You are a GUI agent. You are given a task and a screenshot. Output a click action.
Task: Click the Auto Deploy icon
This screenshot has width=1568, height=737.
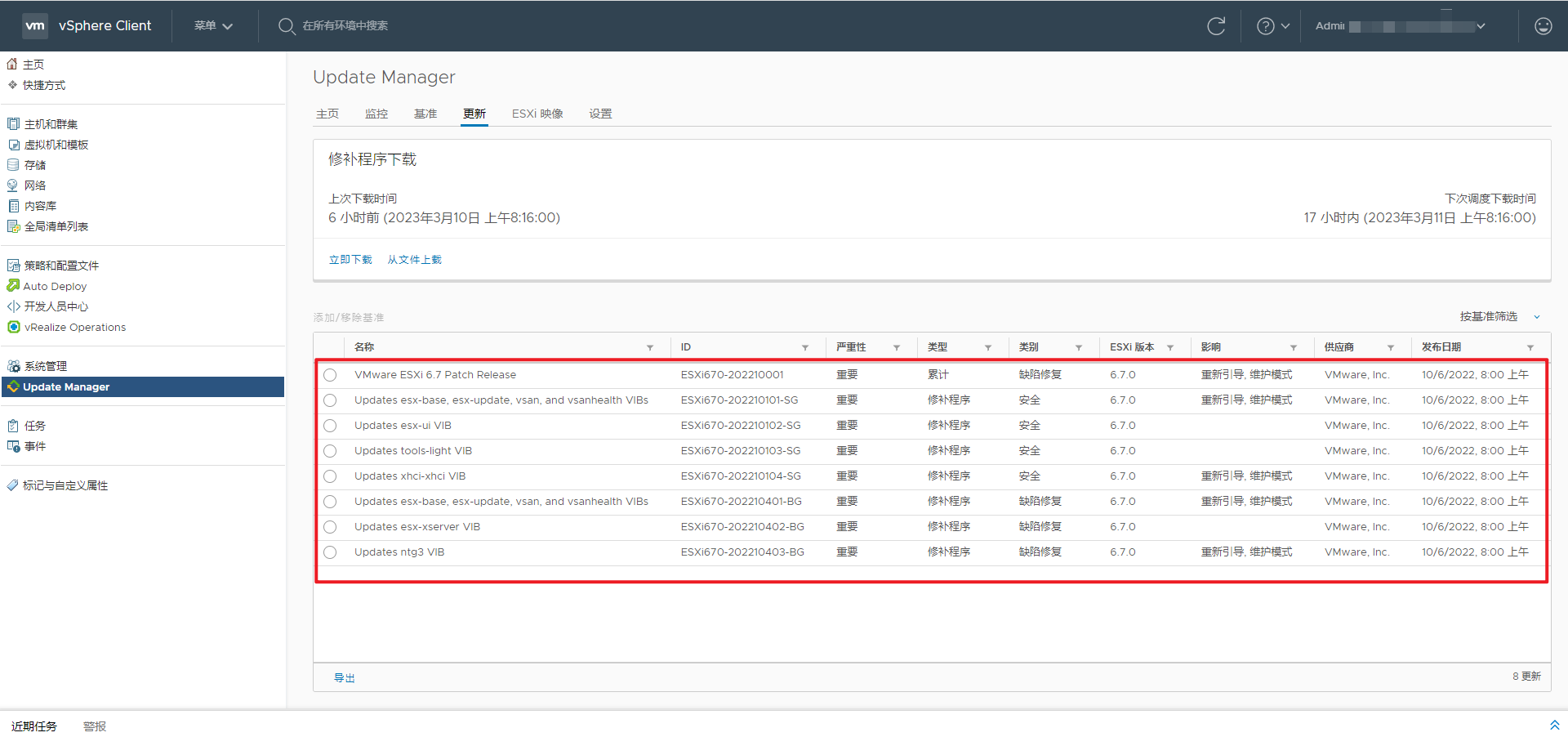[x=13, y=286]
